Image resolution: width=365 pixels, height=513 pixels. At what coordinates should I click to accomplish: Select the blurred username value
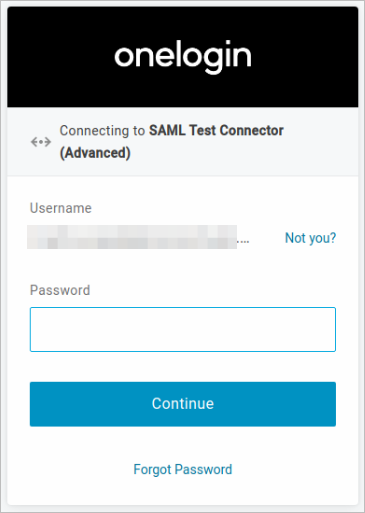tap(132, 237)
